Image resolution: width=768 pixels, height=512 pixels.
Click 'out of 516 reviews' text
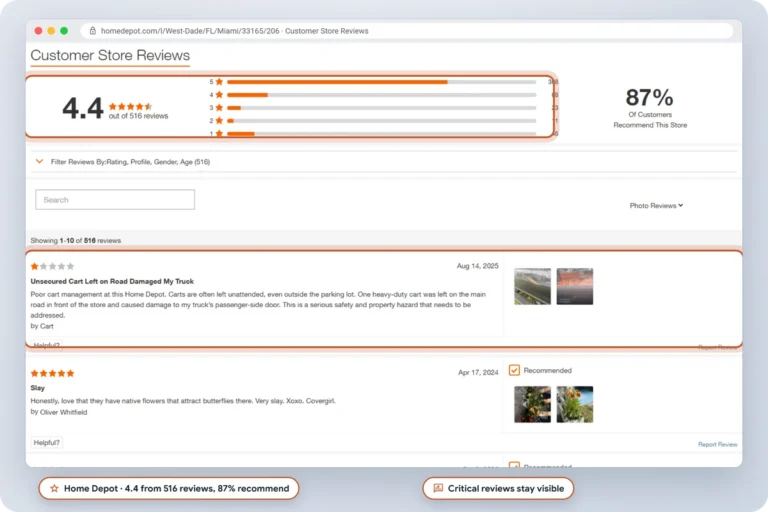[138, 116]
